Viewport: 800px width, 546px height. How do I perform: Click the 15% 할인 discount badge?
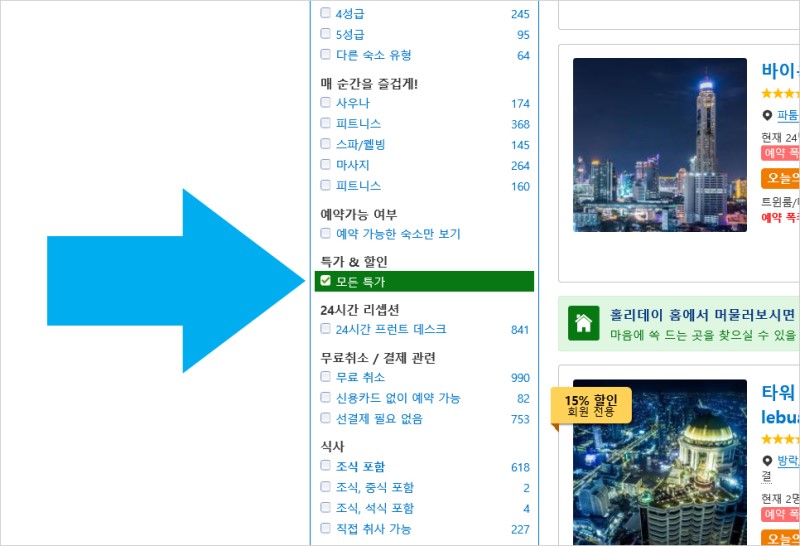pyautogui.click(x=591, y=406)
